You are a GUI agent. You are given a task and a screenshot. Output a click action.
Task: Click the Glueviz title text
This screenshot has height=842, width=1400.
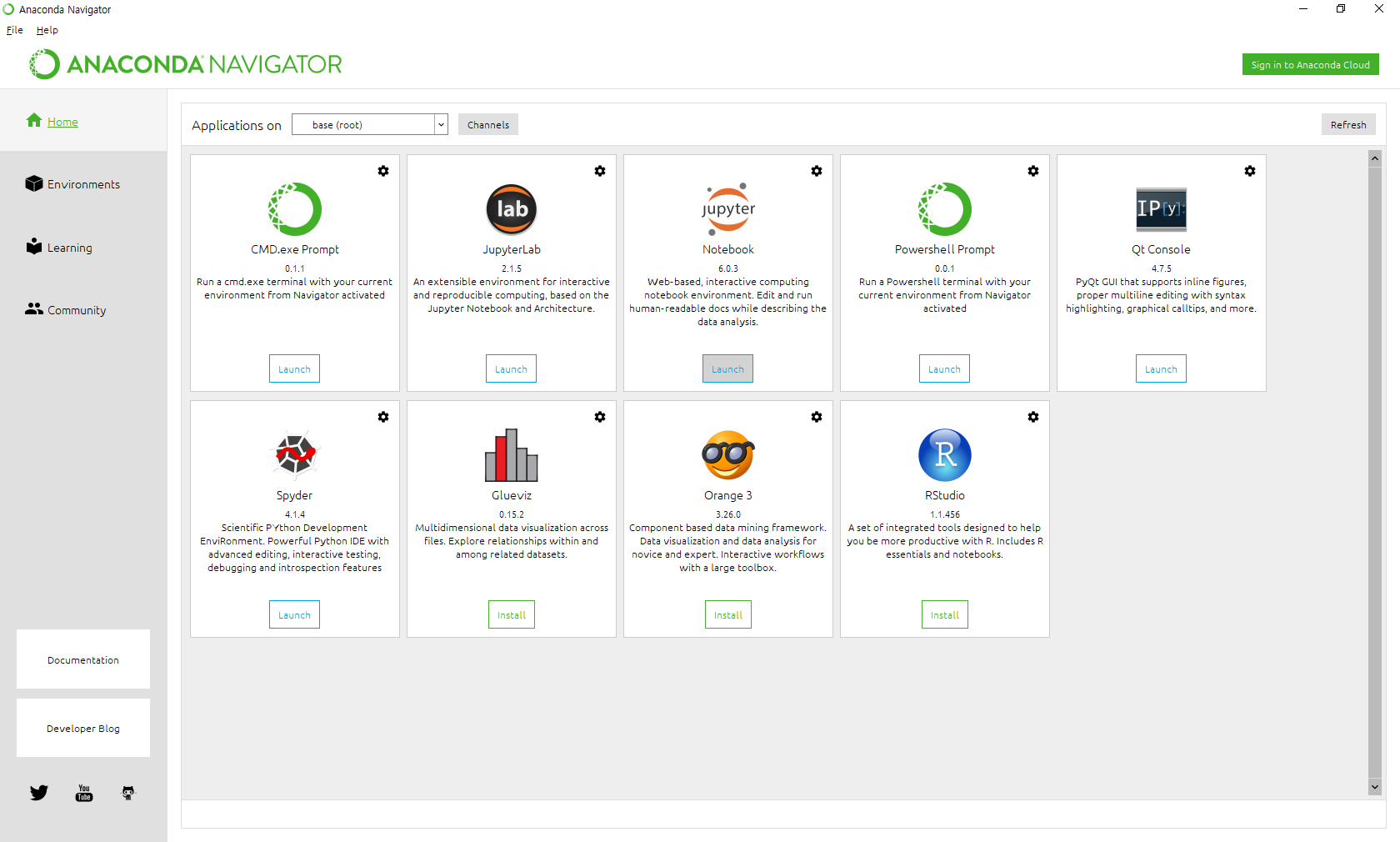512,495
